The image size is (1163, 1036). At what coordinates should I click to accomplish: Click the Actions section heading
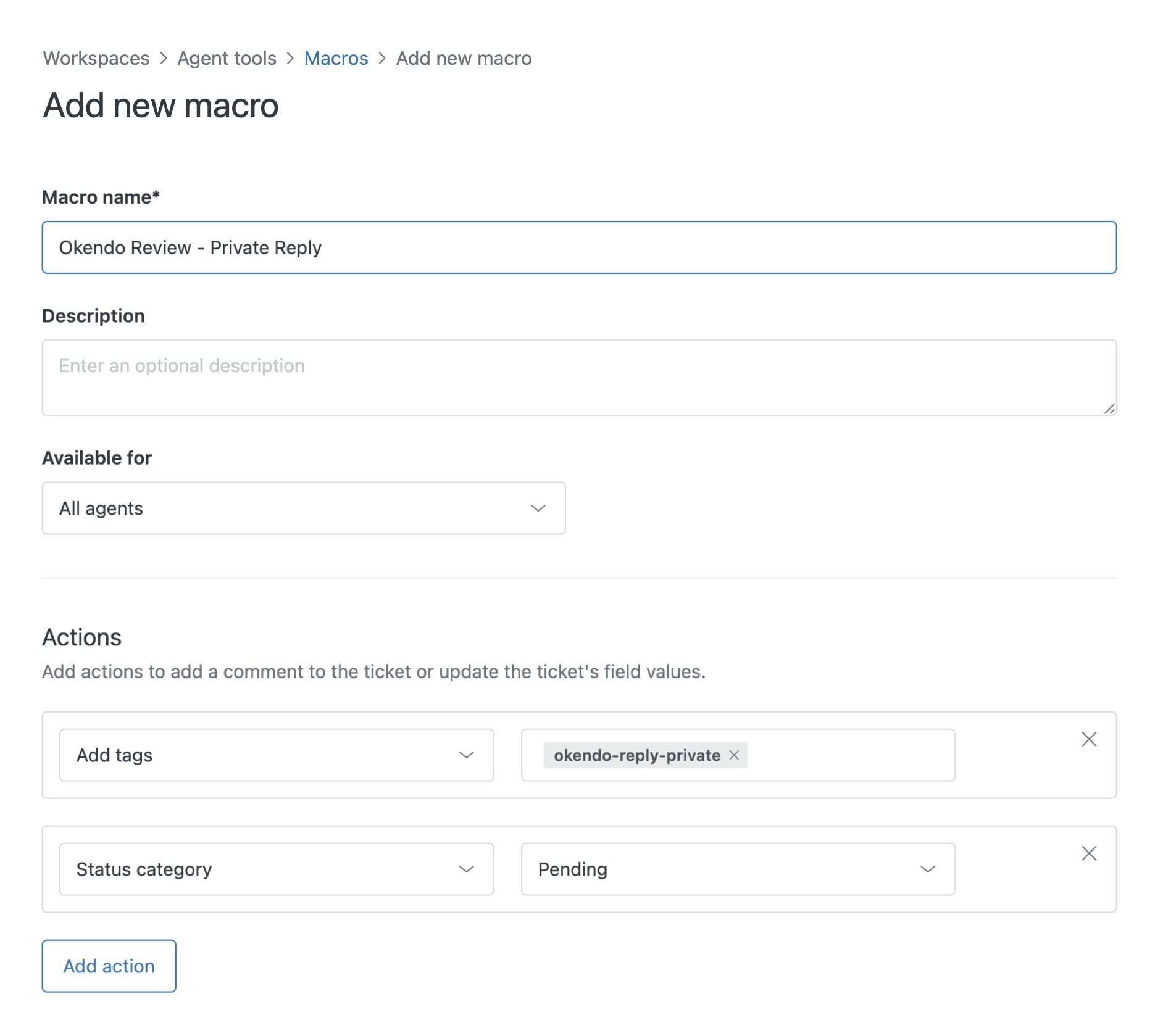click(x=82, y=637)
